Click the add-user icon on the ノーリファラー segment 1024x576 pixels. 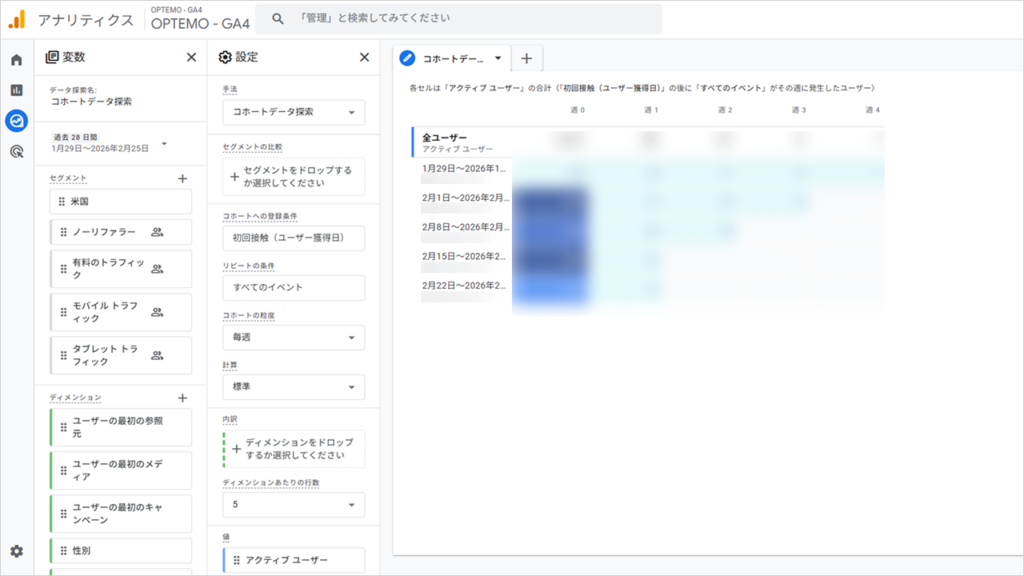[155, 232]
